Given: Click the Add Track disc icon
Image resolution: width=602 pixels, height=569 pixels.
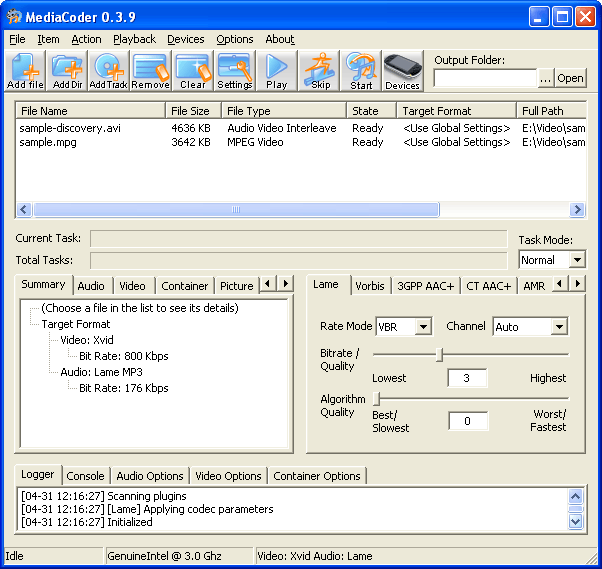Looking at the screenshot, I should coord(109,71).
